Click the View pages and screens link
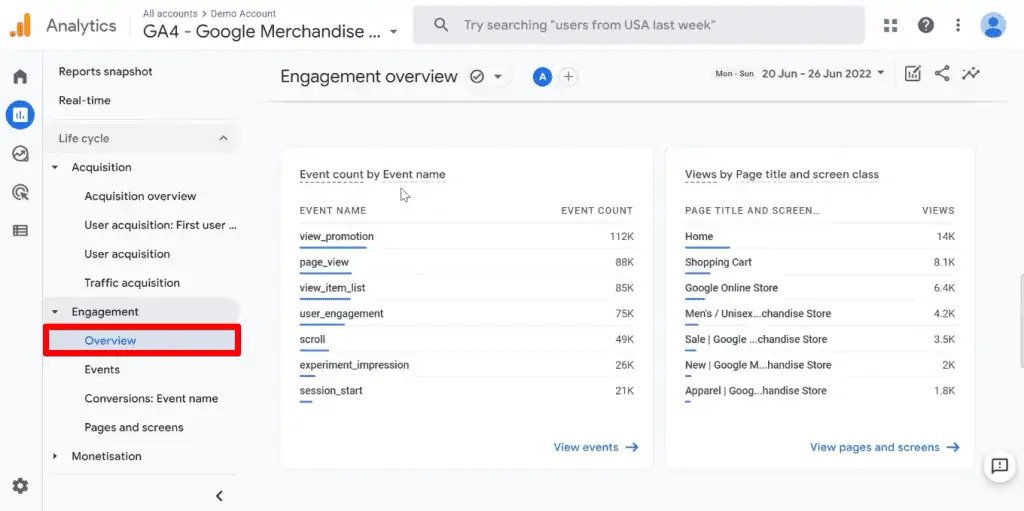 tap(884, 448)
